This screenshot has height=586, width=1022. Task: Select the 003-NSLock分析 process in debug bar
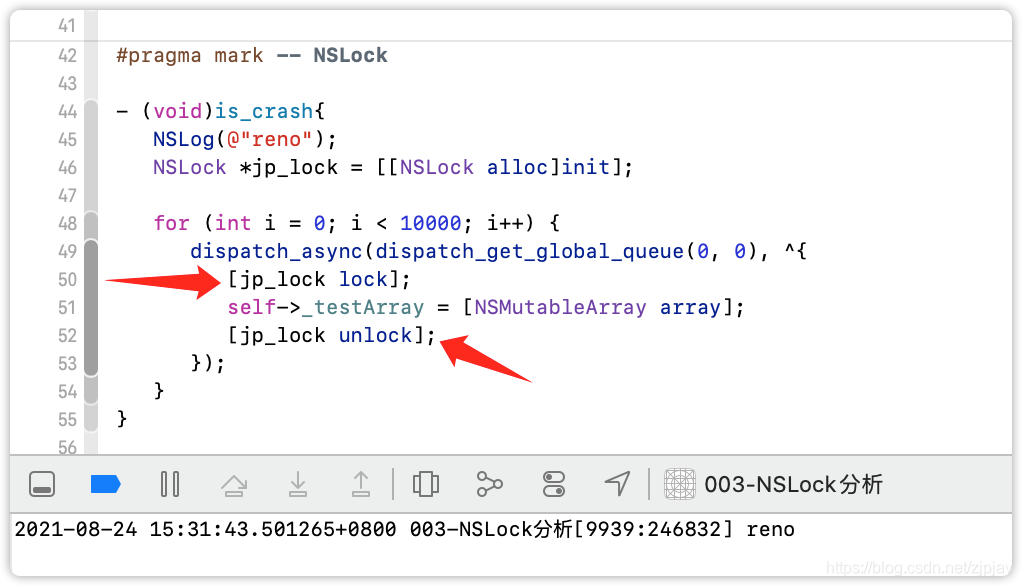click(793, 484)
